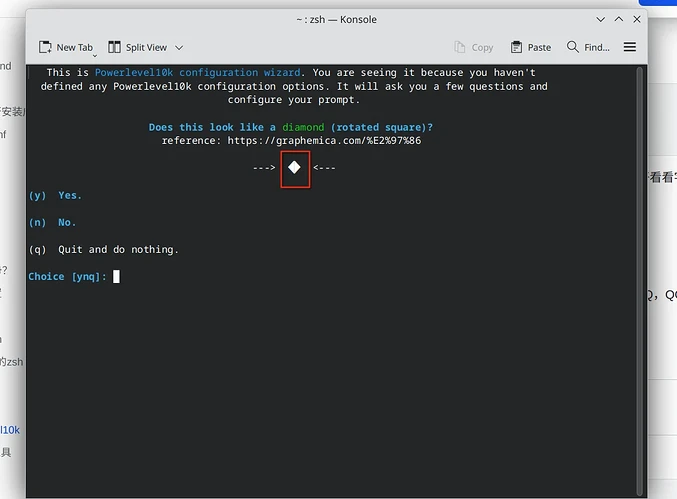Click the cursor after Choice [ynq] prompt
The image size is (677, 499).
pyautogui.click(x=116, y=277)
